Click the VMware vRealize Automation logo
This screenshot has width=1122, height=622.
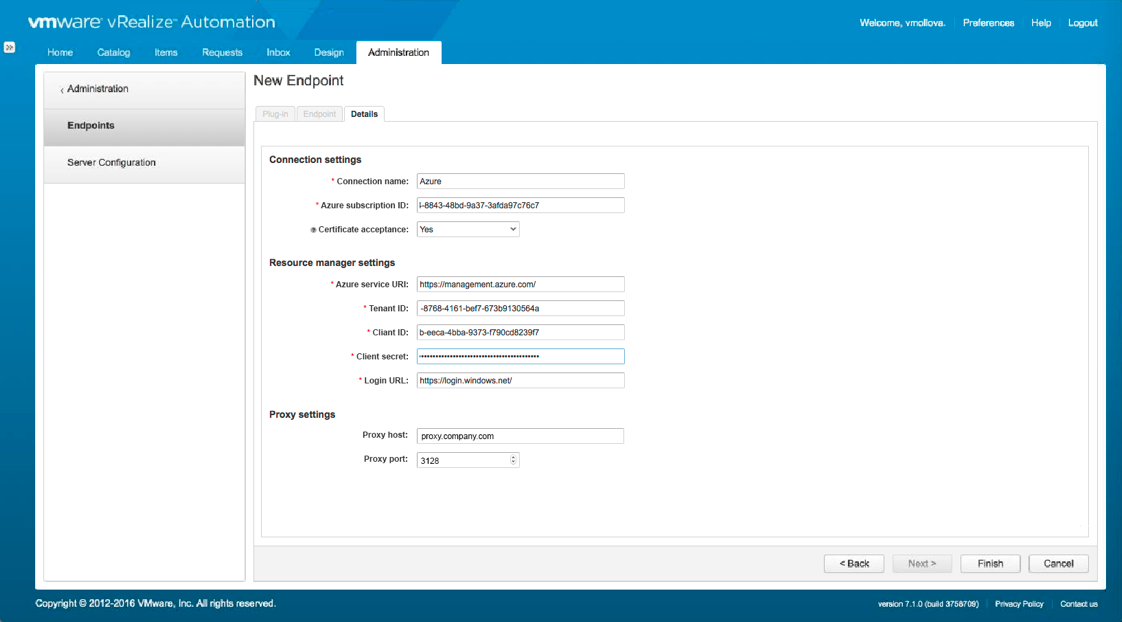tap(150, 22)
